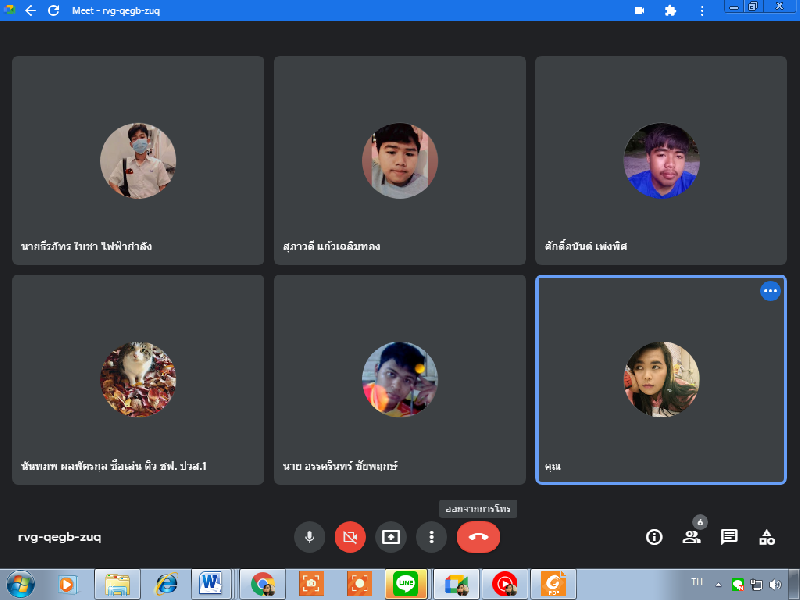Reload the Meet page
The image size is (800, 600).
point(53,11)
